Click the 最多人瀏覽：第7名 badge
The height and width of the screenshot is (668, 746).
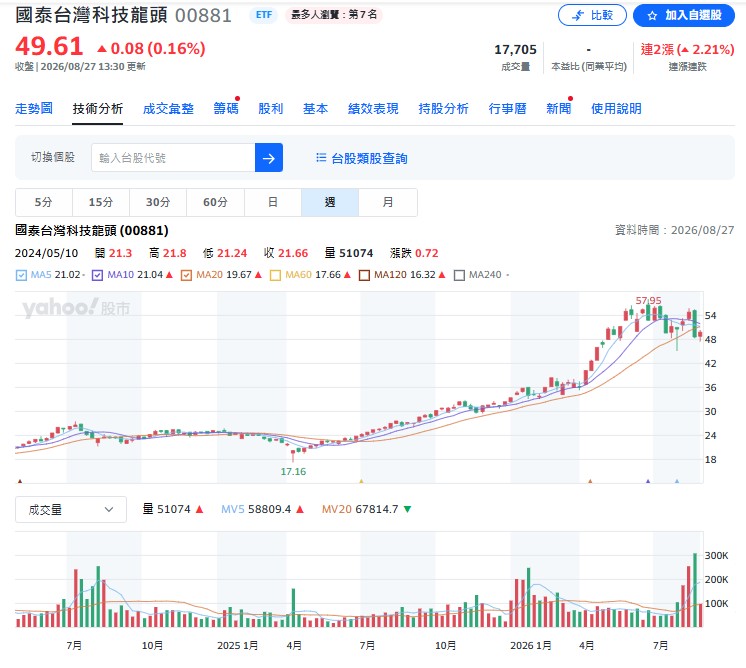(x=334, y=15)
